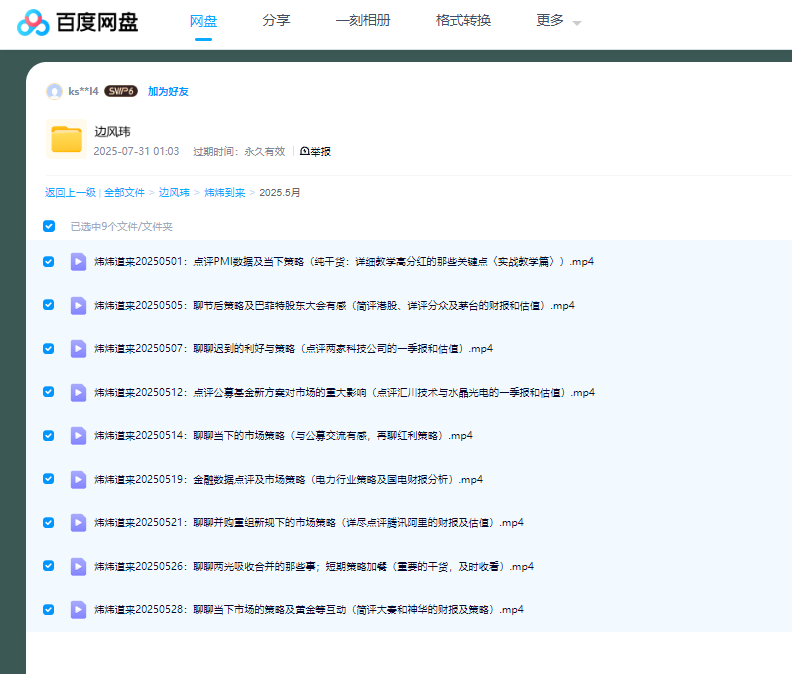This screenshot has width=792, height=674.
Task: Switch to the 分享 tab
Action: pos(276,21)
